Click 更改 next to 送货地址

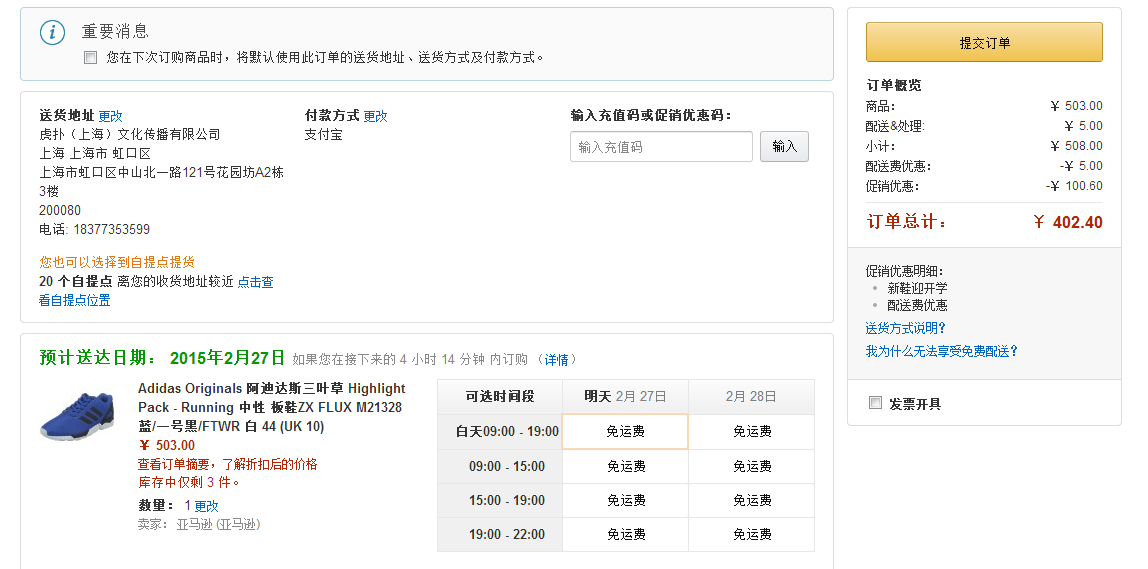[111, 116]
